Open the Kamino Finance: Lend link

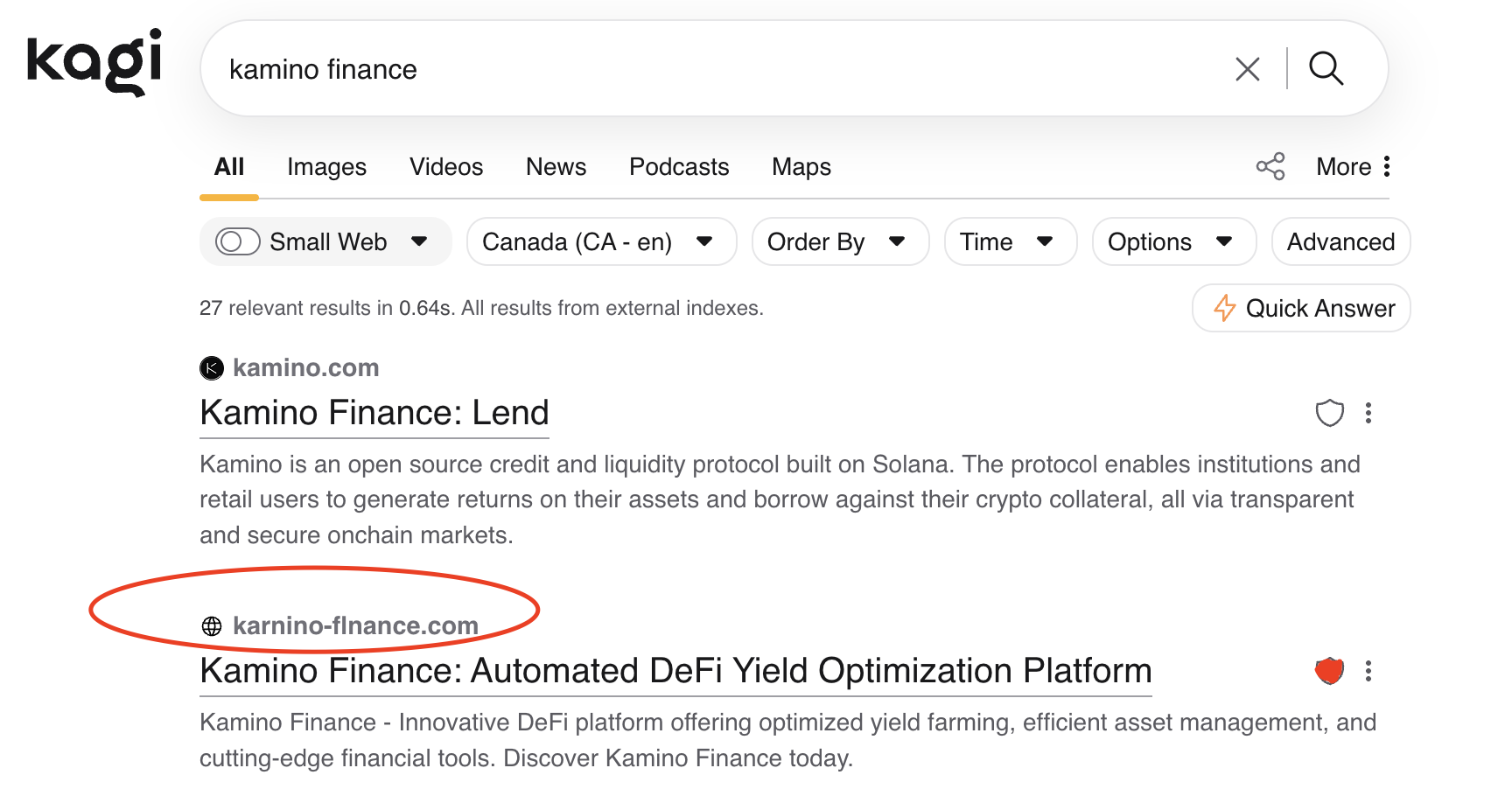point(374,413)
